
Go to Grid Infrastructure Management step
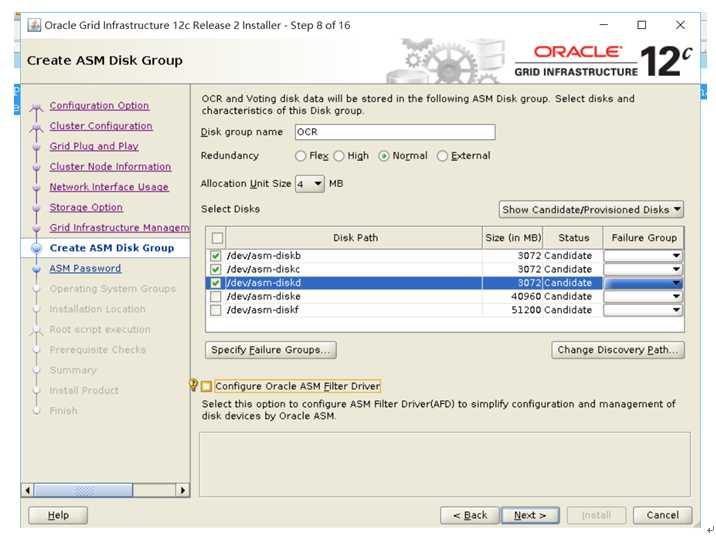coord(120,227)
